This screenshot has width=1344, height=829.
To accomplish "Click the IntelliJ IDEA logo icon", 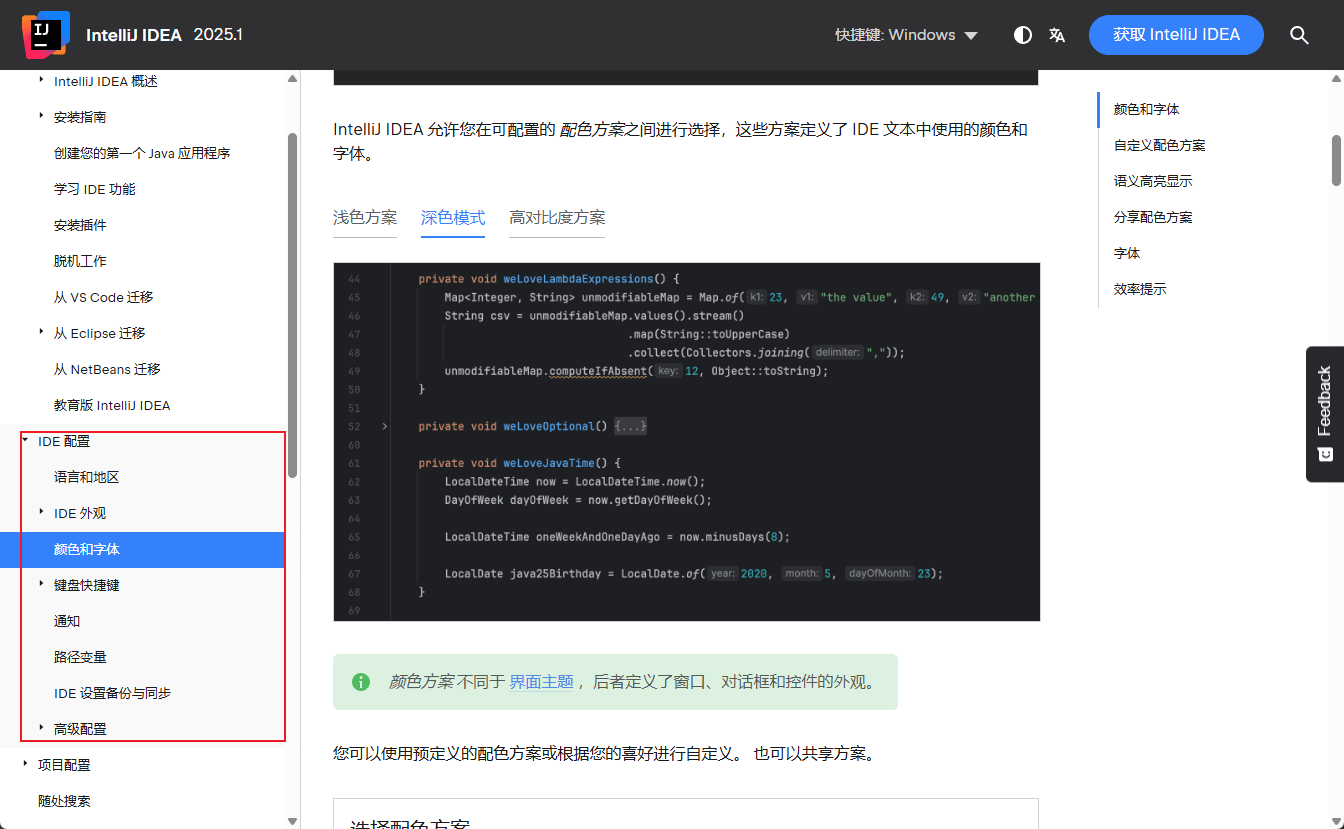I will 45,35.
